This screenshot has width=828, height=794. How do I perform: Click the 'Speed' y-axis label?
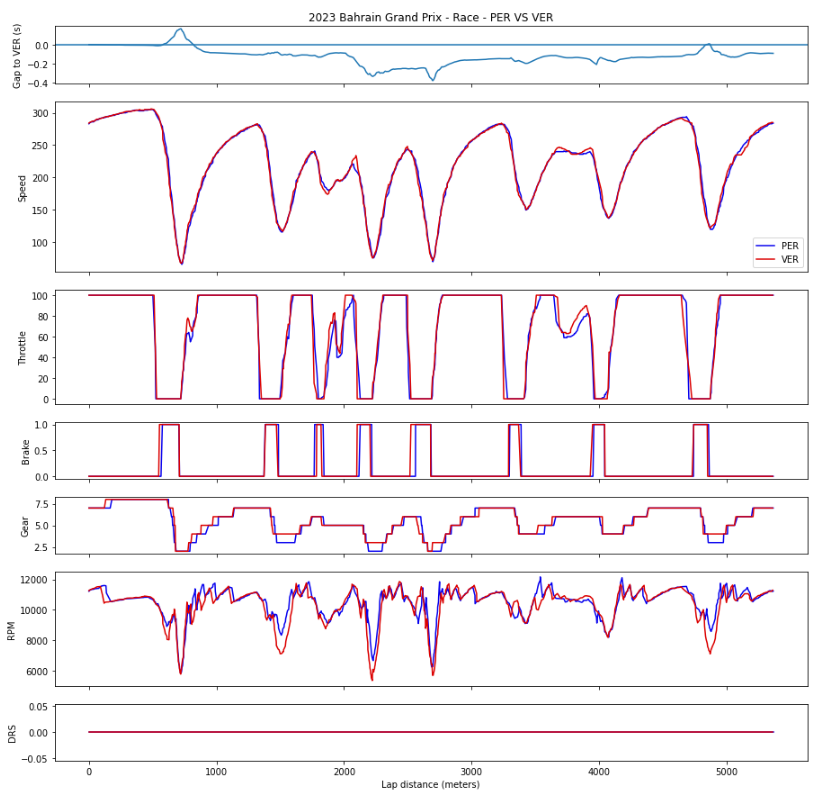pyautogui.click(x=22, y=188)
